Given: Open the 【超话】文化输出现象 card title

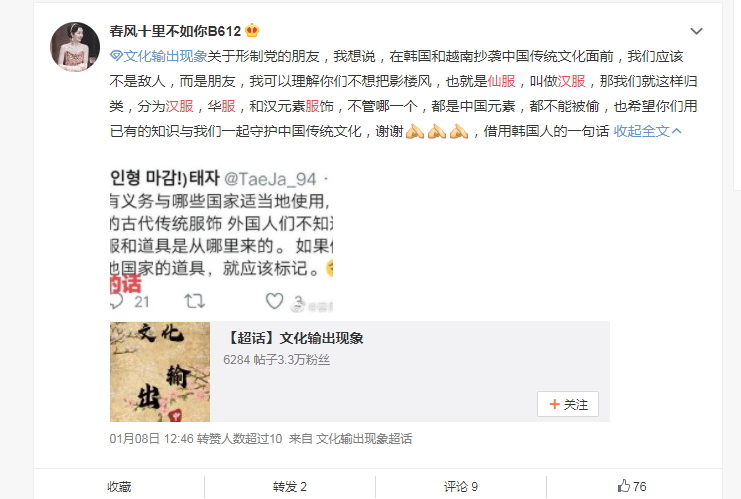Looking at the screenshot, I should coord(295,338).
